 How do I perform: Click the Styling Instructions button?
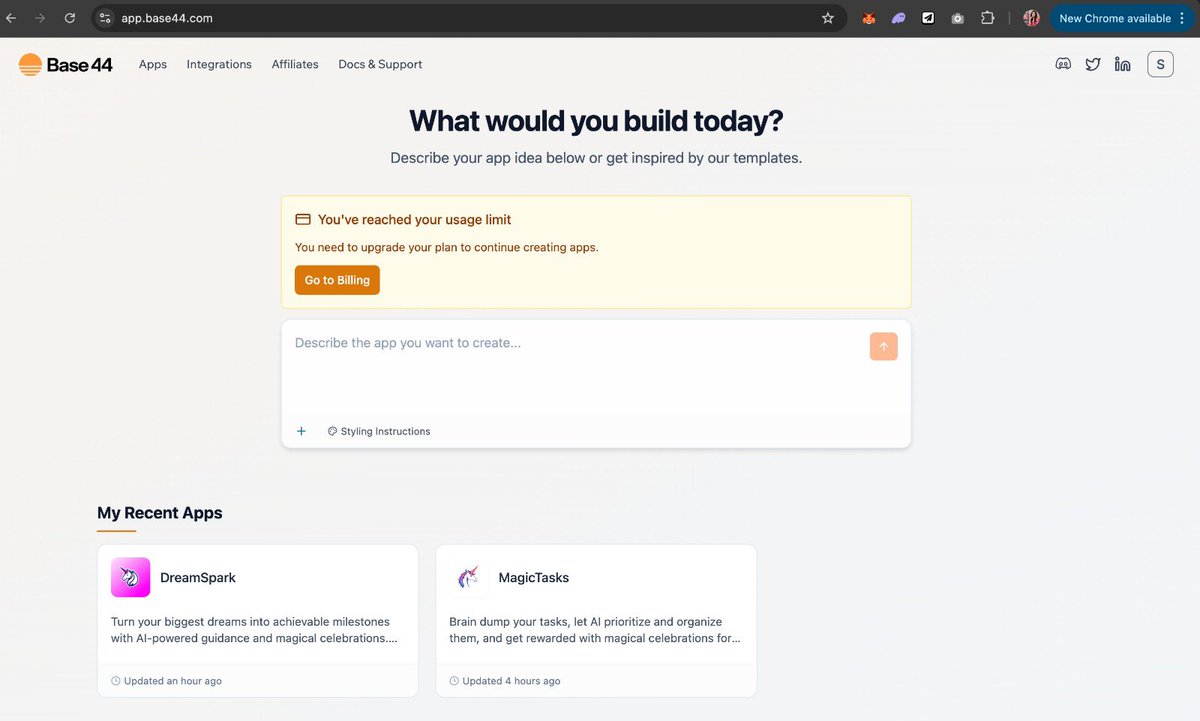click(379, 431)
